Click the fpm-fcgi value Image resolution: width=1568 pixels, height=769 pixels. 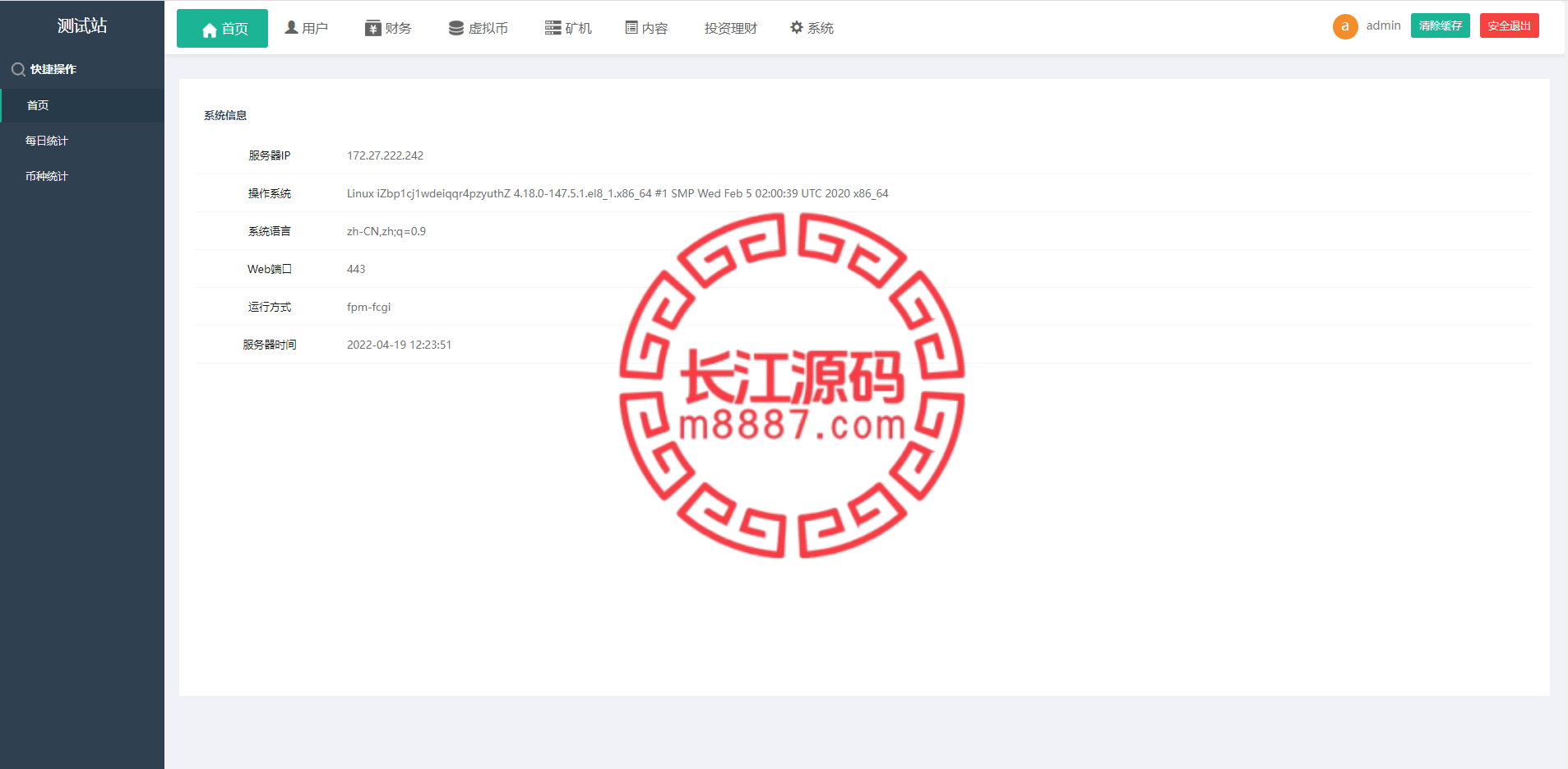pos(368,307)
